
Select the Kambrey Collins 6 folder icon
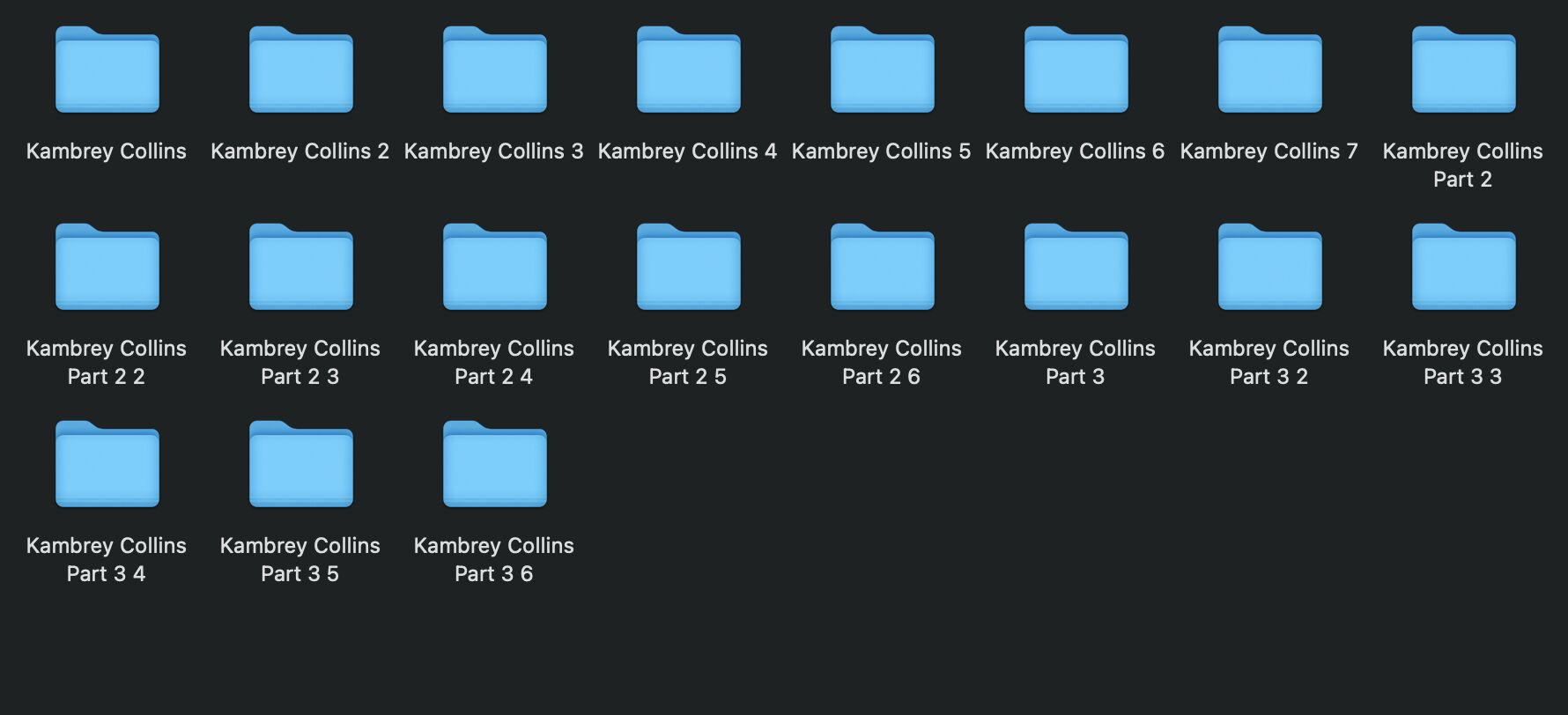[1076, 70]
